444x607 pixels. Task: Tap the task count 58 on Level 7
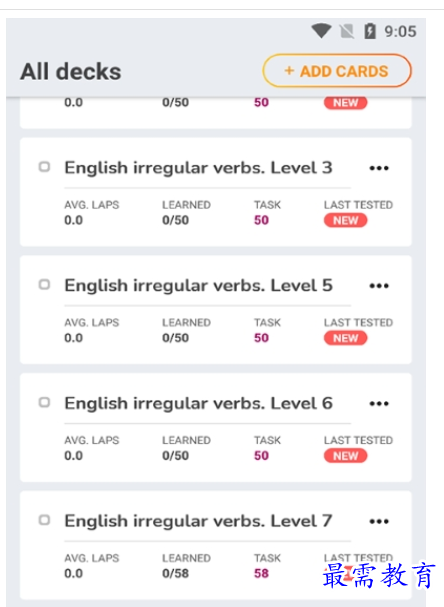(261, 573)
